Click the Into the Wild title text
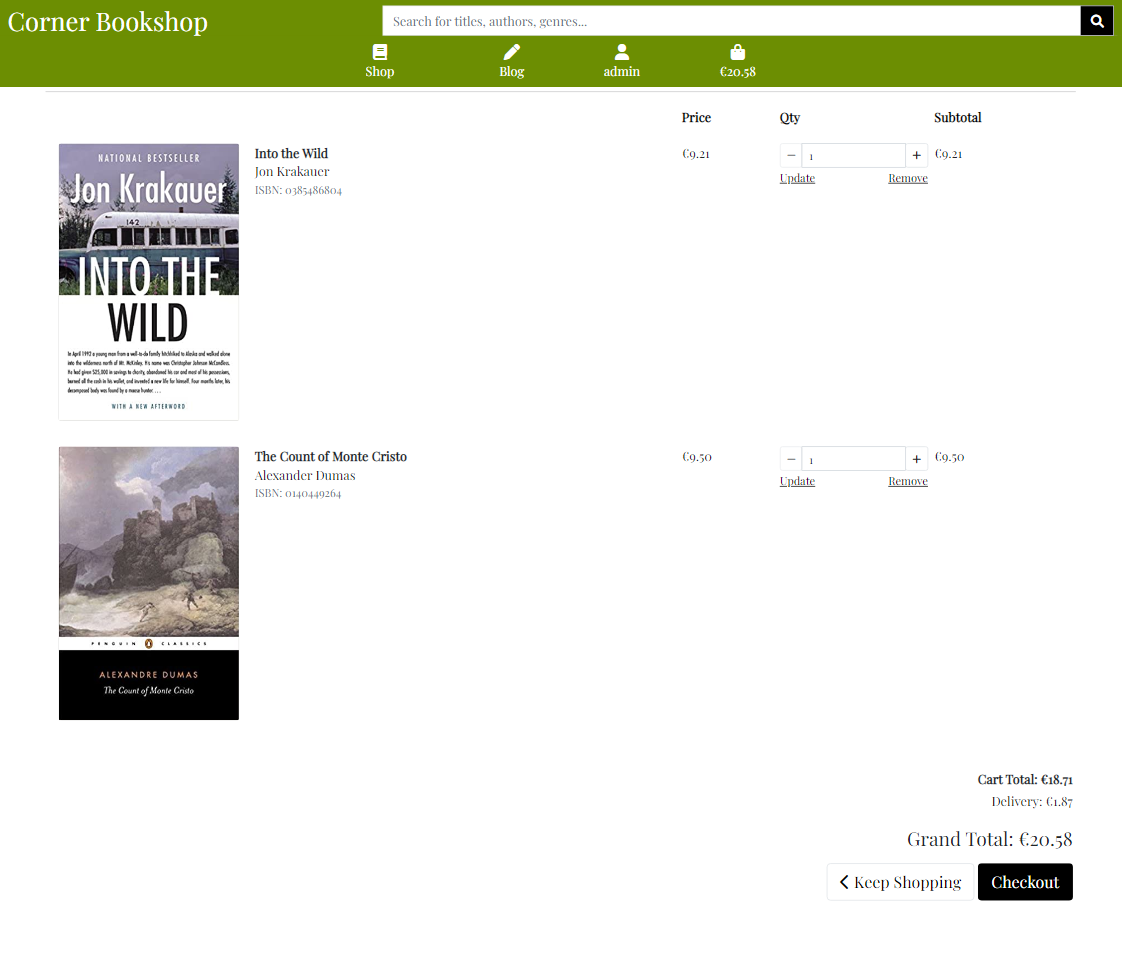Image resolution: width=1122 pixels, height=961 pixels. (291, 153)
